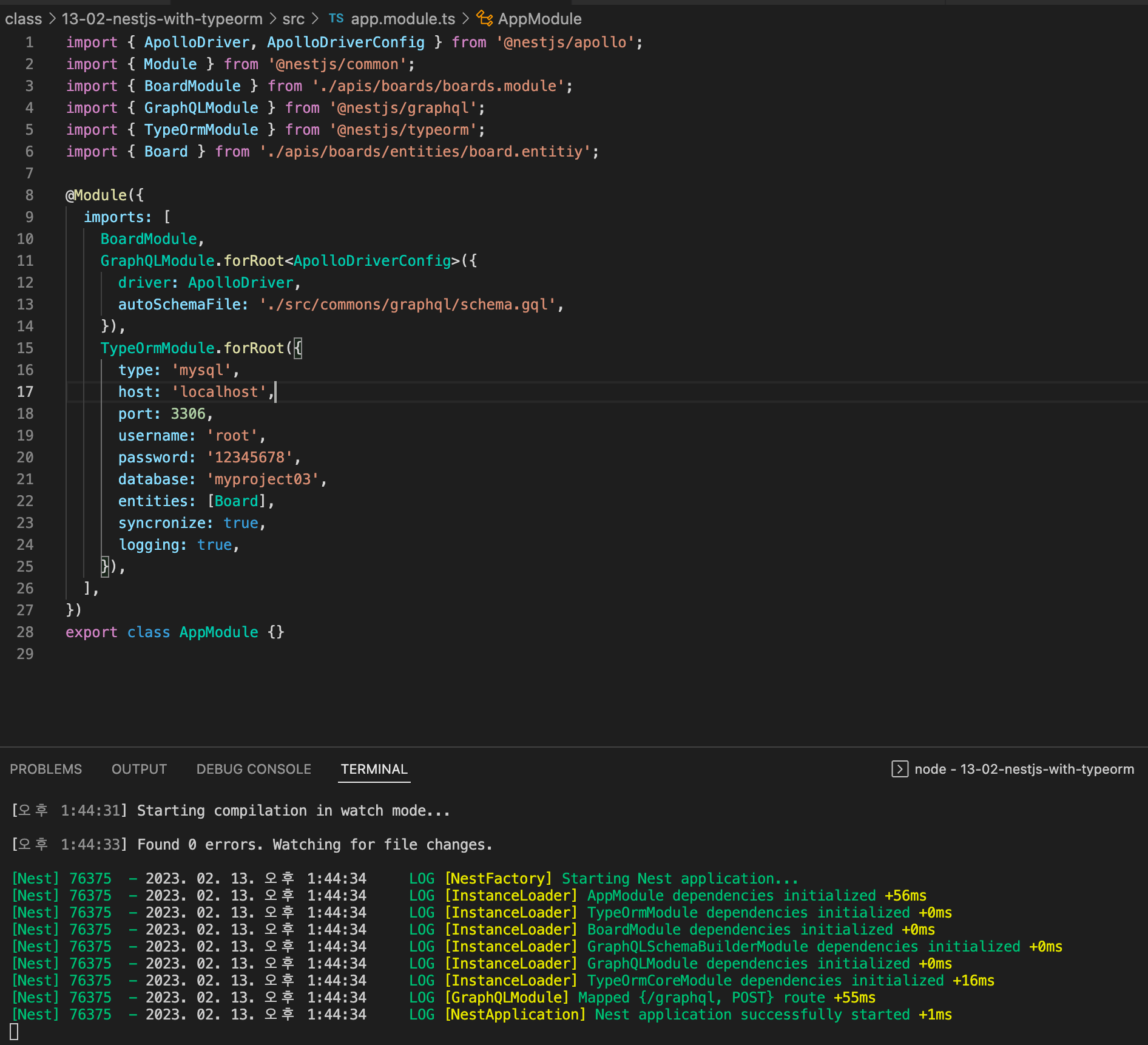The height and width of the screenshot is (1045, 1148).
Task: Select the node terminal session label
Action: (x=1024, y=769)
